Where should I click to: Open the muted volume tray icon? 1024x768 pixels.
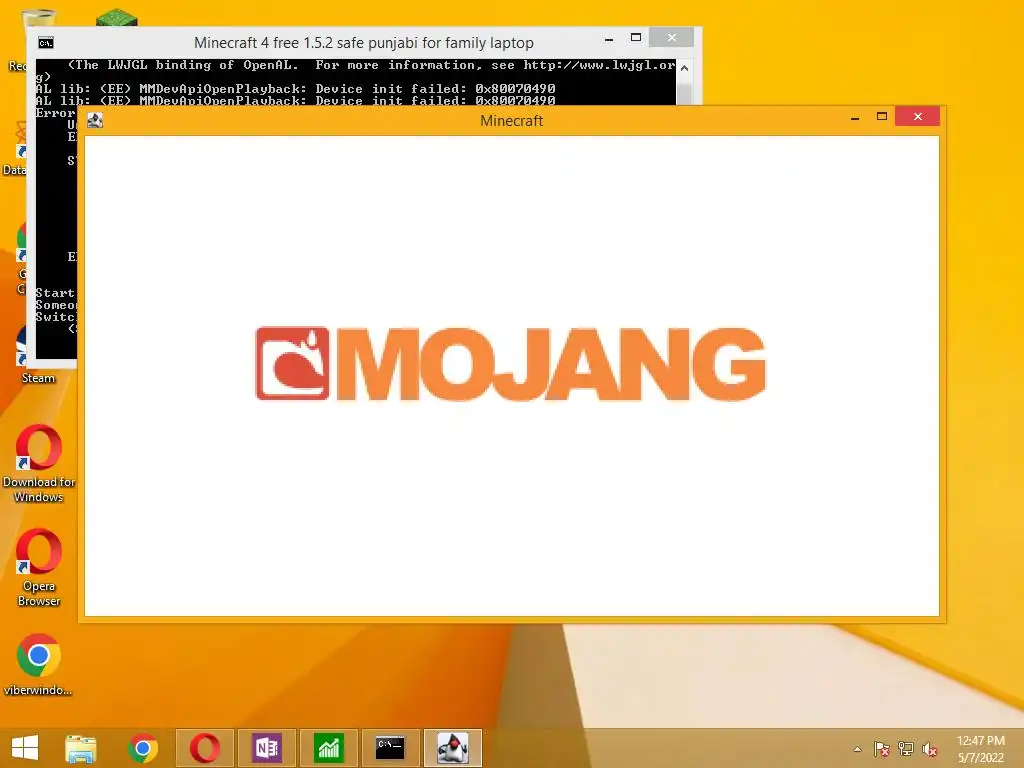(930, 749)
